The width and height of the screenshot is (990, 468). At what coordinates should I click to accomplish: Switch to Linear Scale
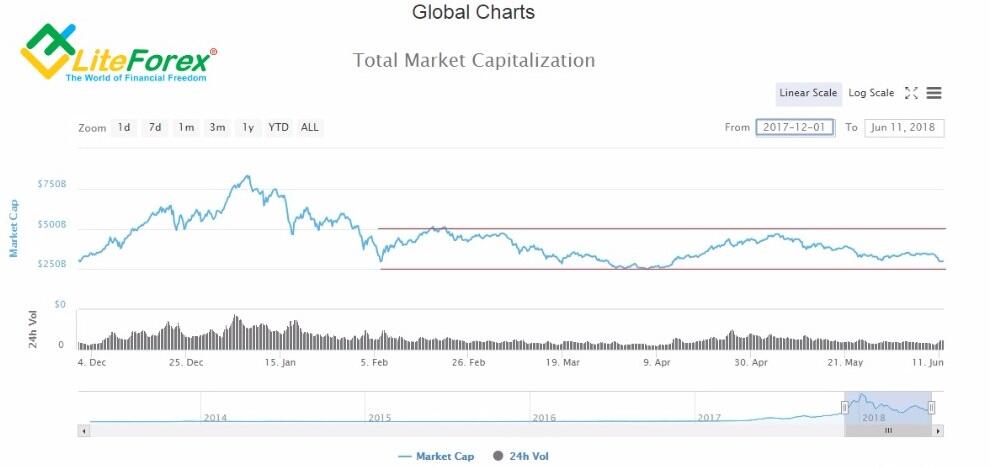[x=808, y=93]
